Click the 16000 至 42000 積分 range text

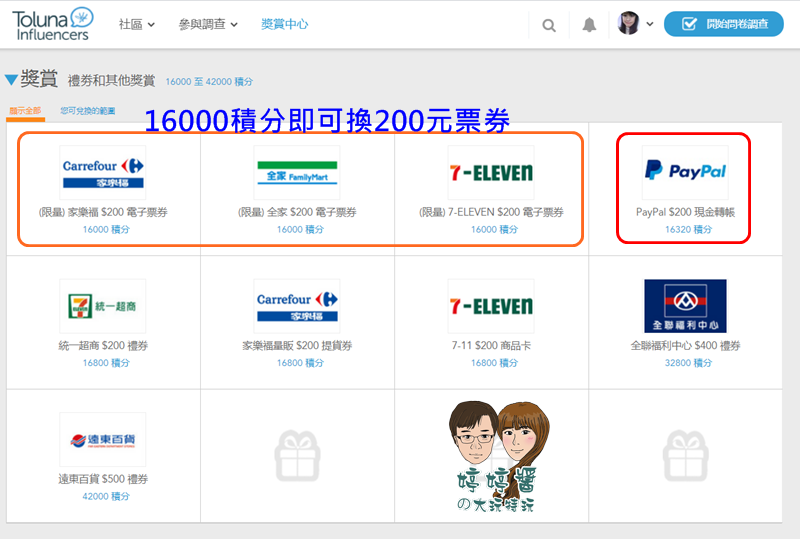209,82
